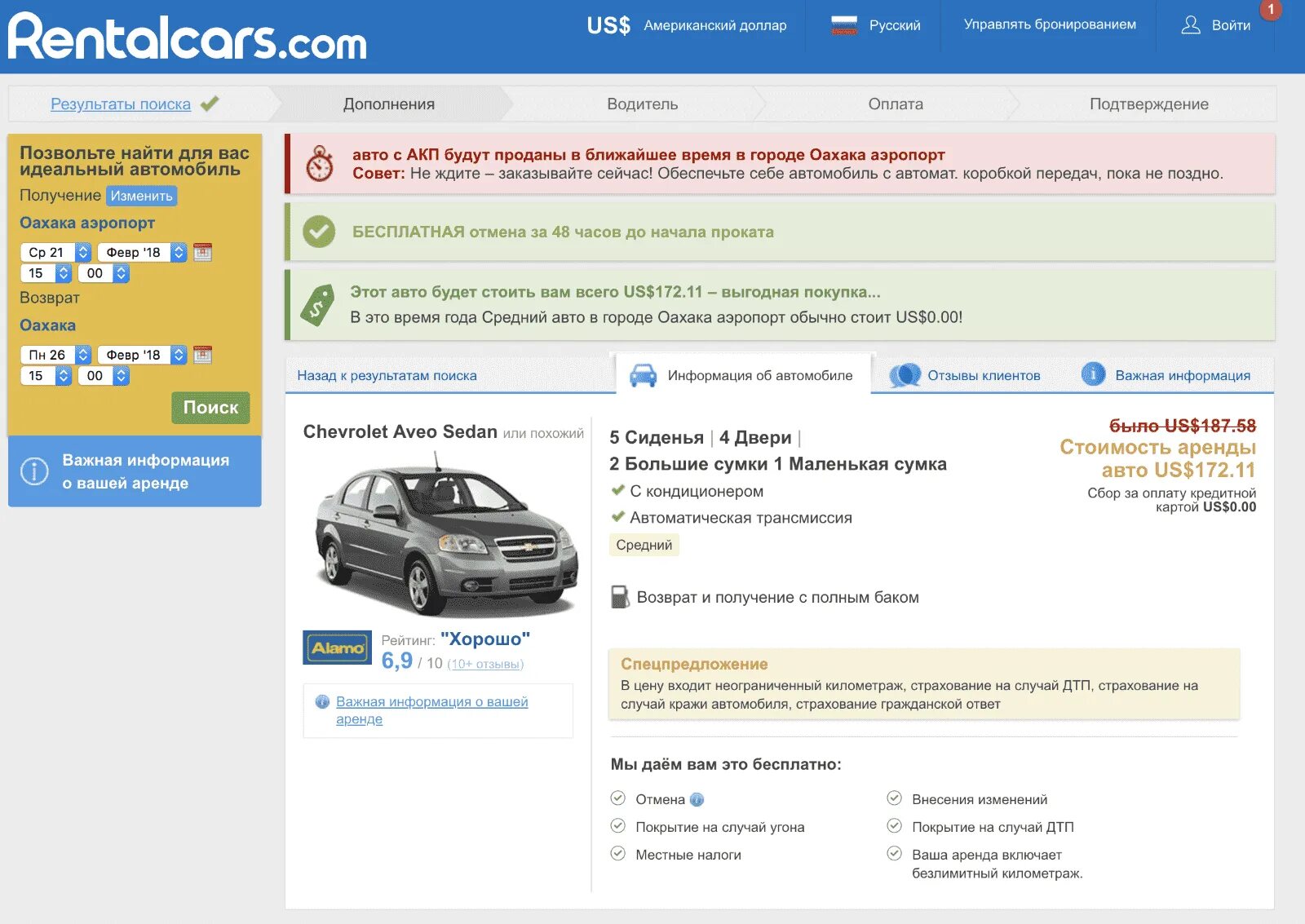Click the checkmark beside Результаты поиска
This screenshot has width=1305, height=924.
[210, 104]
